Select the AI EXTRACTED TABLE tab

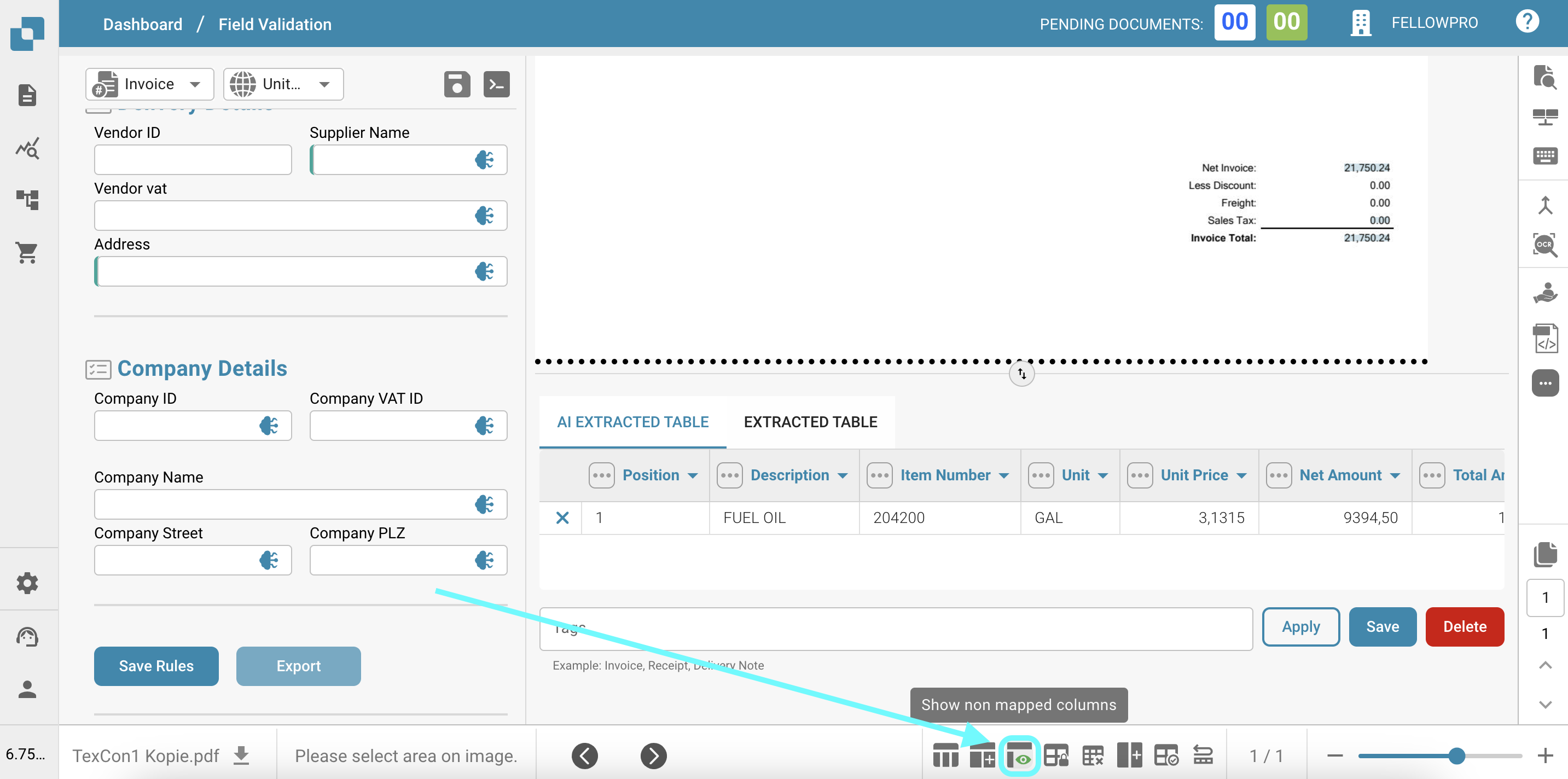(632, 422)
